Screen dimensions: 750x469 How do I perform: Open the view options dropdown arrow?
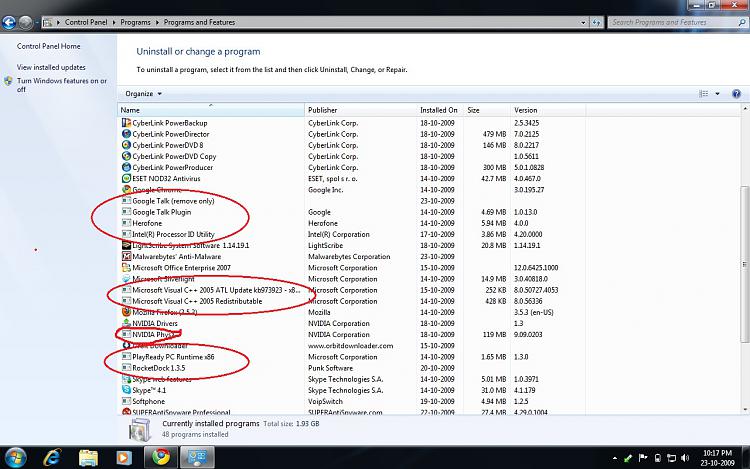coord(717,94)
